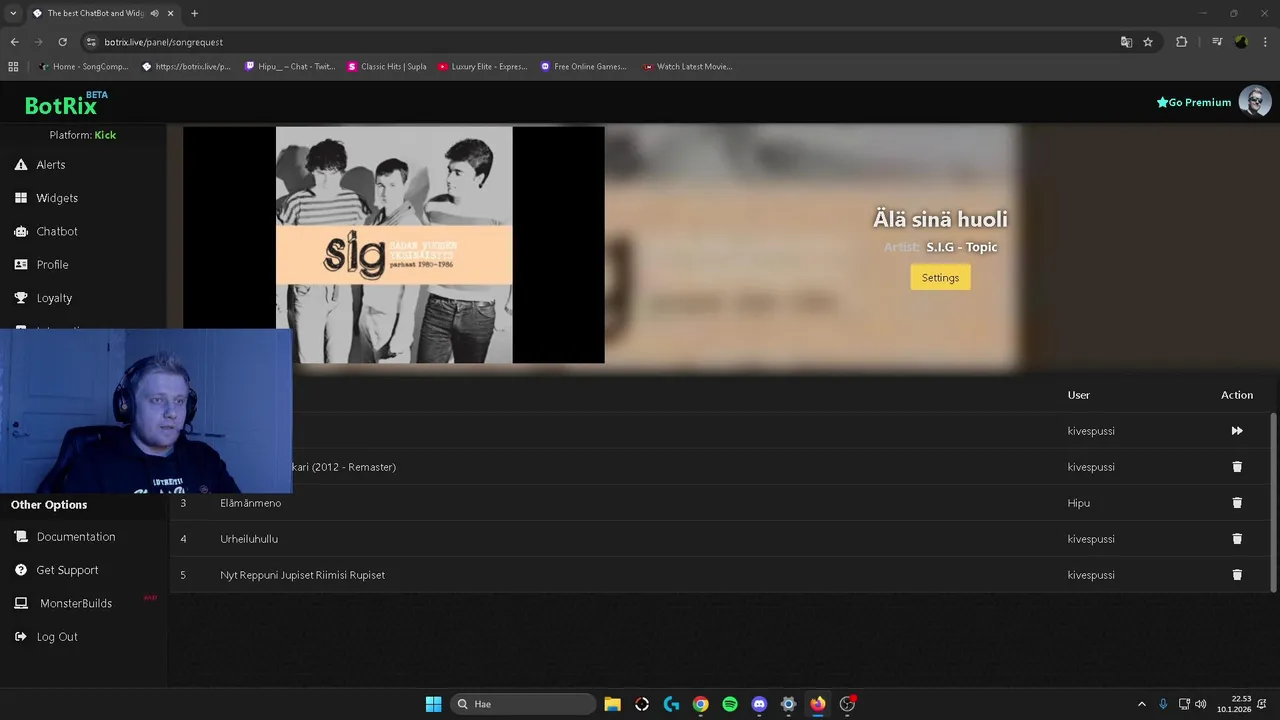Show hidden system tray icons
Viewport: 1280px width, 720px height.
[1142, 704]
